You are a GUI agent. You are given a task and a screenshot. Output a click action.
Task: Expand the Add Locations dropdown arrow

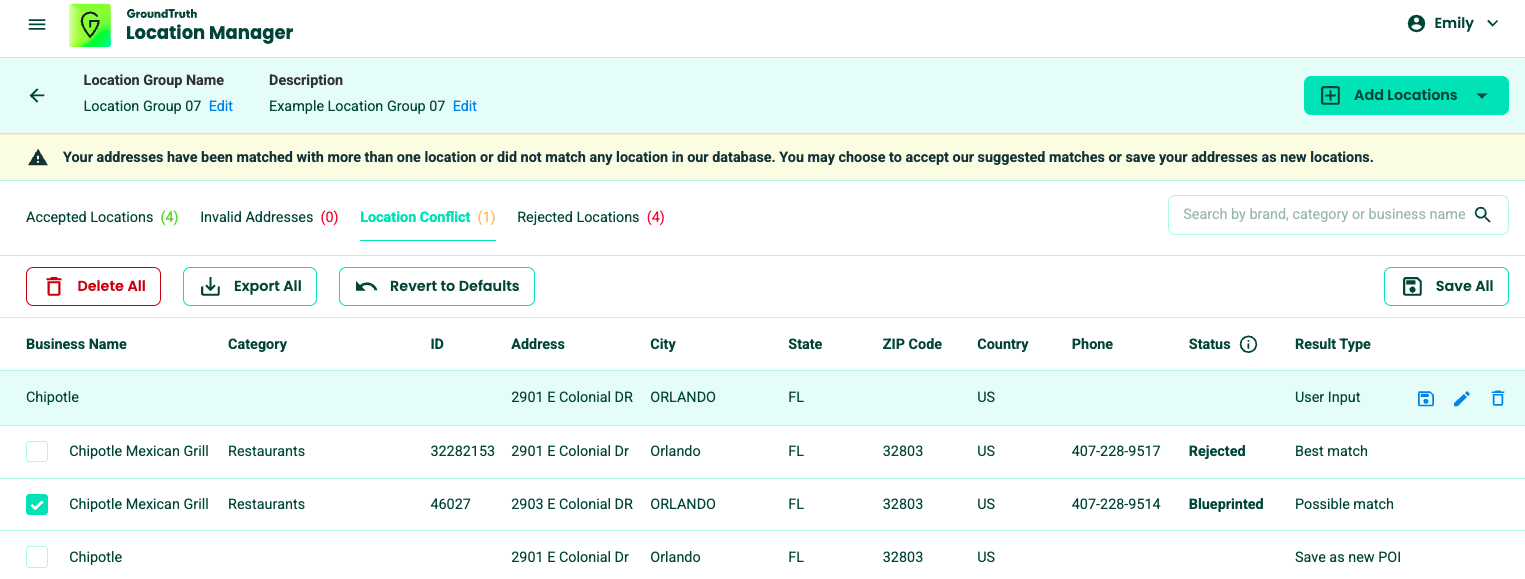click(1482, 96)
